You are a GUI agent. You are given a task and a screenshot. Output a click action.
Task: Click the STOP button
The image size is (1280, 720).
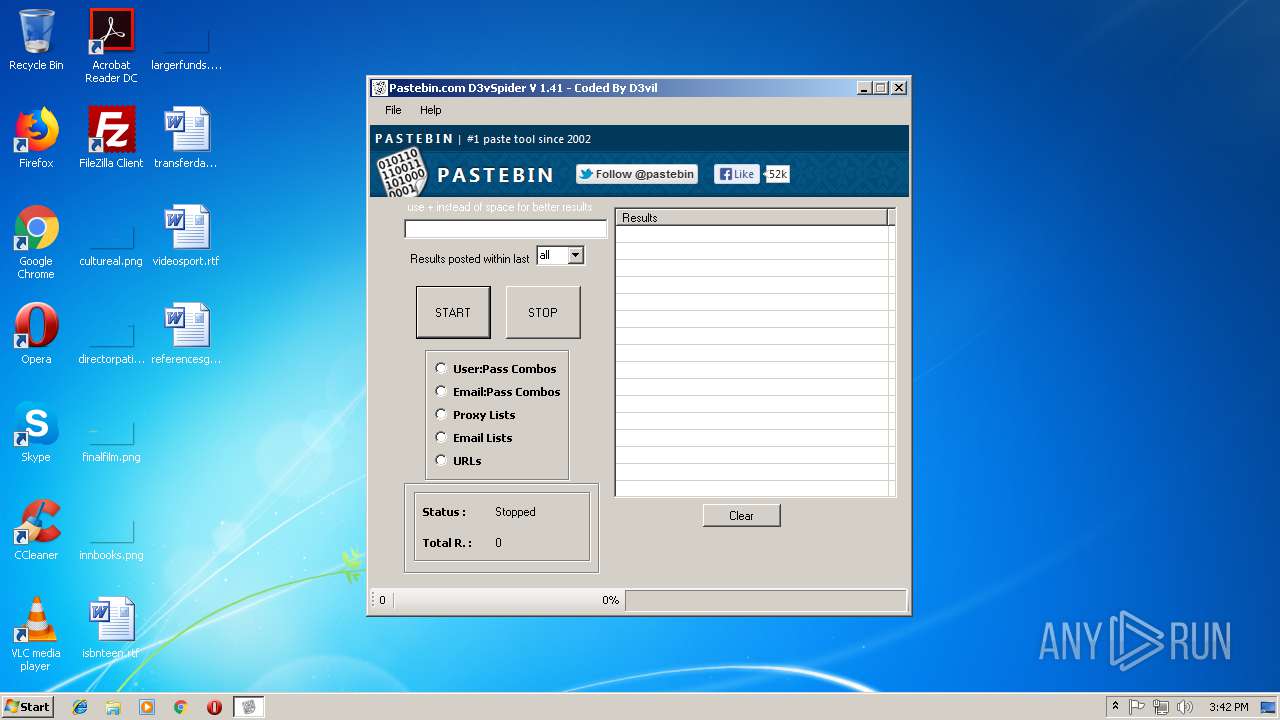(x=543, y=312)
